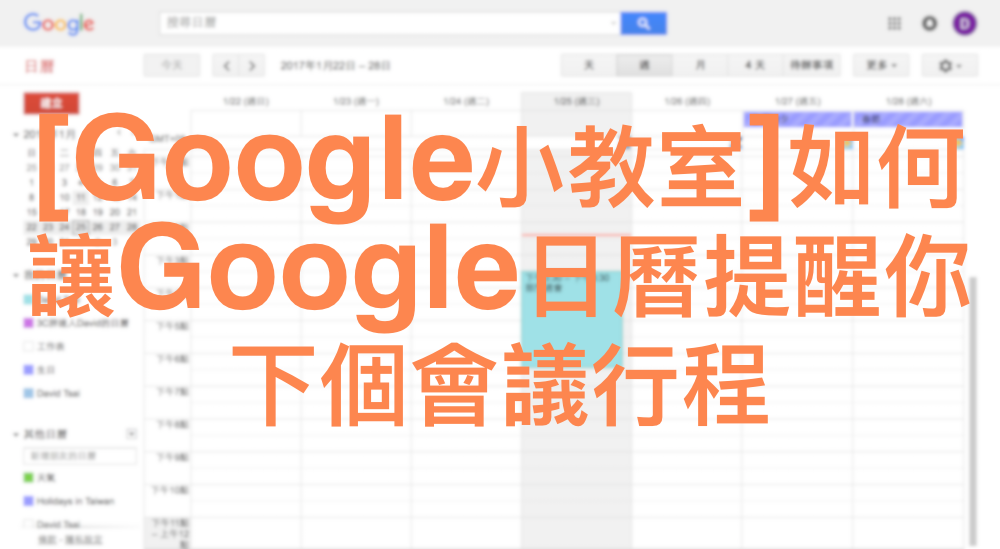Collapse the 其他日曆 section triangle
The image size is (1000, 549).
[x=16, y=434]
